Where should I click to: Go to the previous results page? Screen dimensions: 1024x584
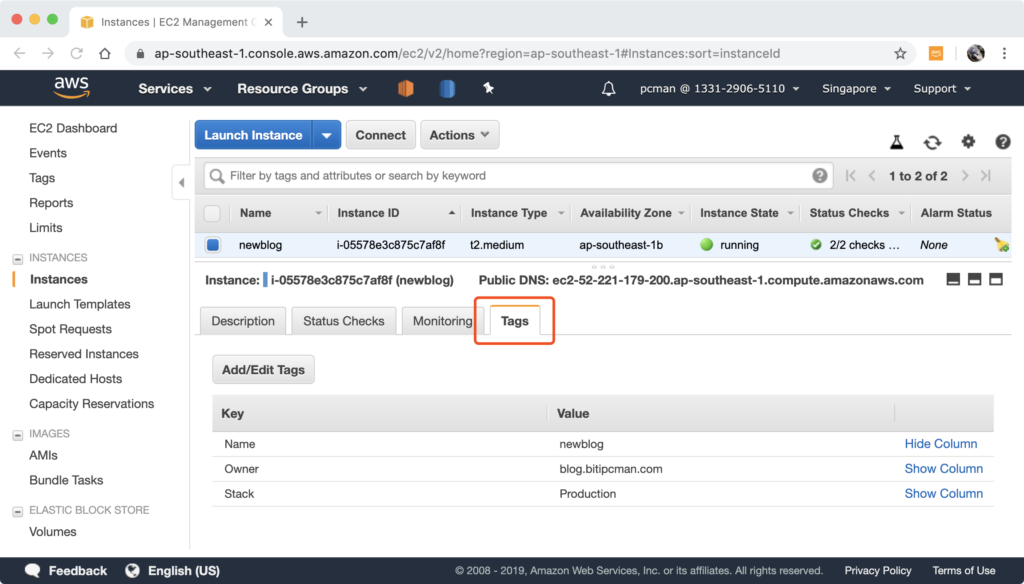[872, 175]
